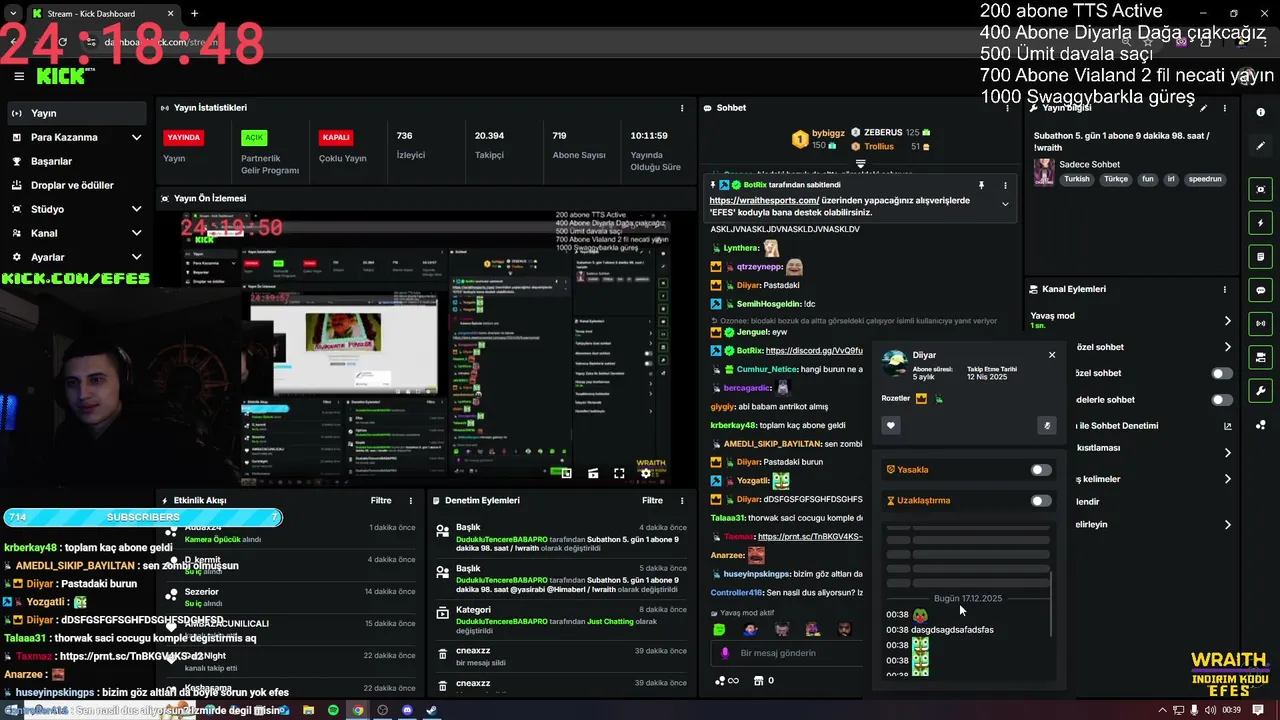Toggle the activity feed lightning icon in right toolbar

click(x=1261, y=223)
